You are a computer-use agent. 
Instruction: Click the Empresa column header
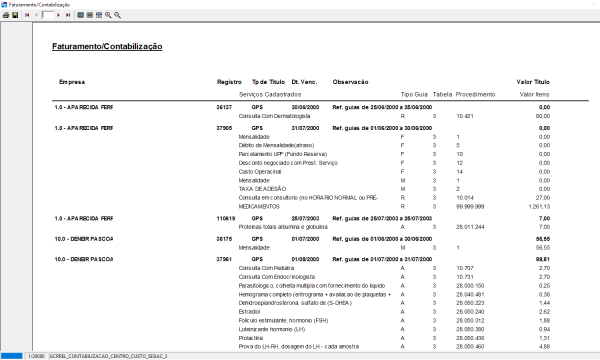72,82
